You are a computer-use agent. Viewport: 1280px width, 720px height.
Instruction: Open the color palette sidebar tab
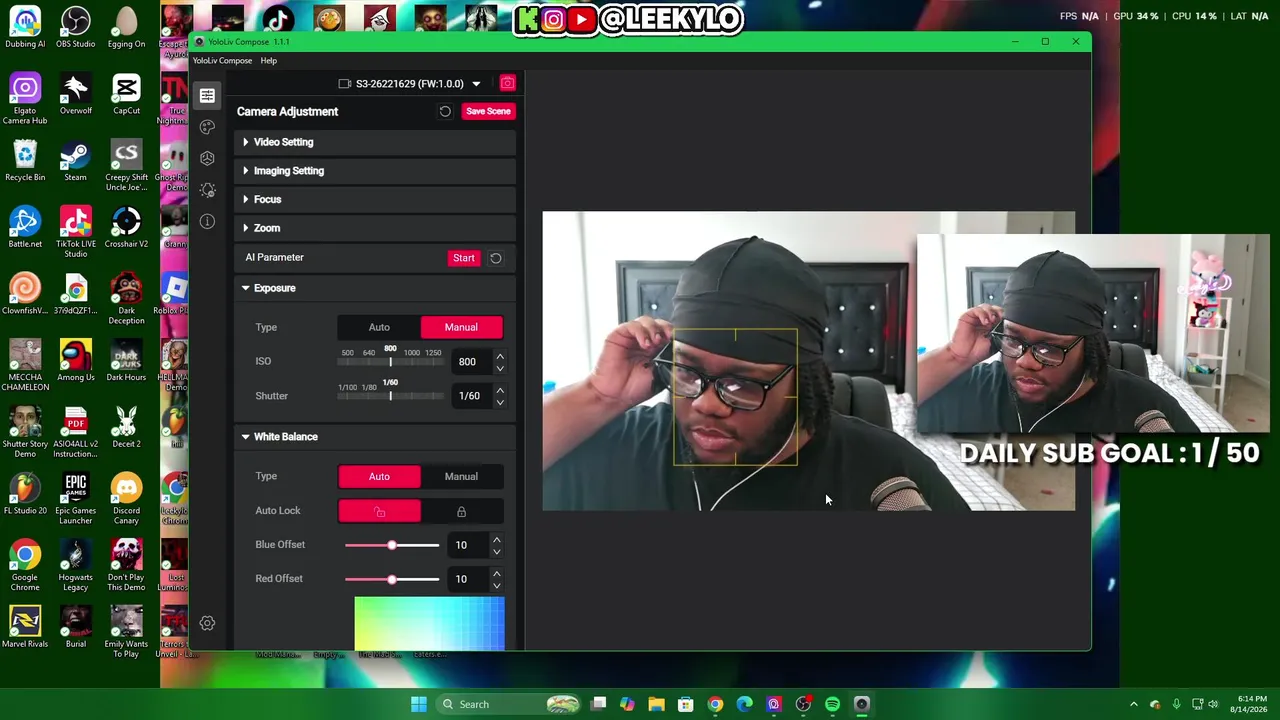click(207, 127)
